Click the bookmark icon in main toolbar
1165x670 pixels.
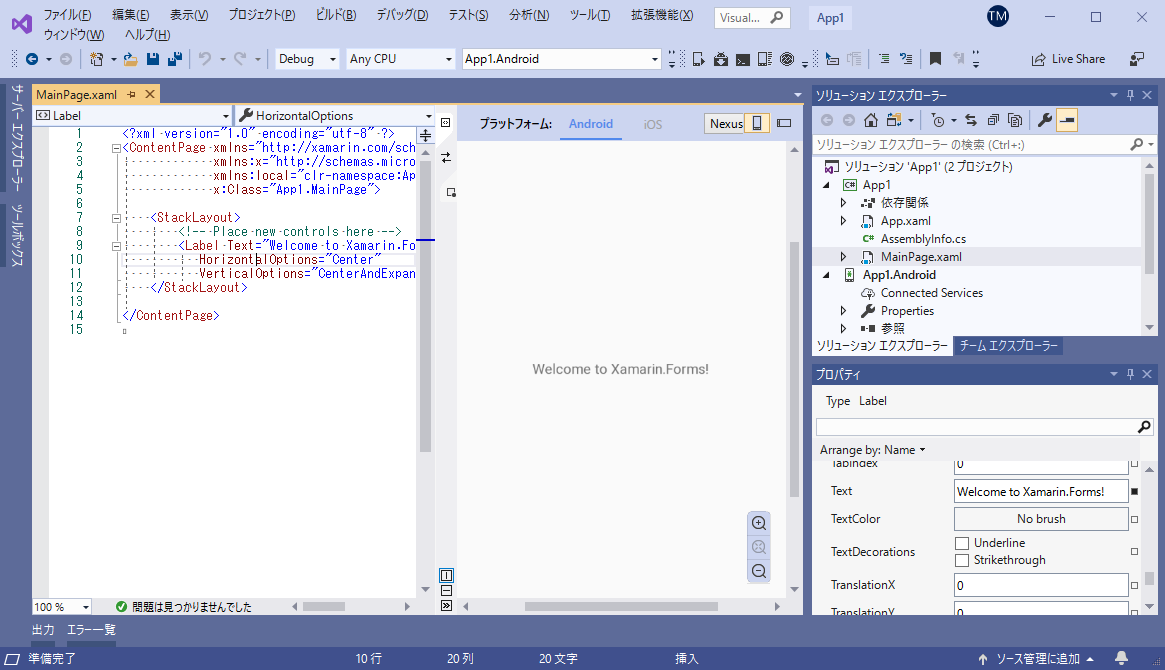point(935,59)
